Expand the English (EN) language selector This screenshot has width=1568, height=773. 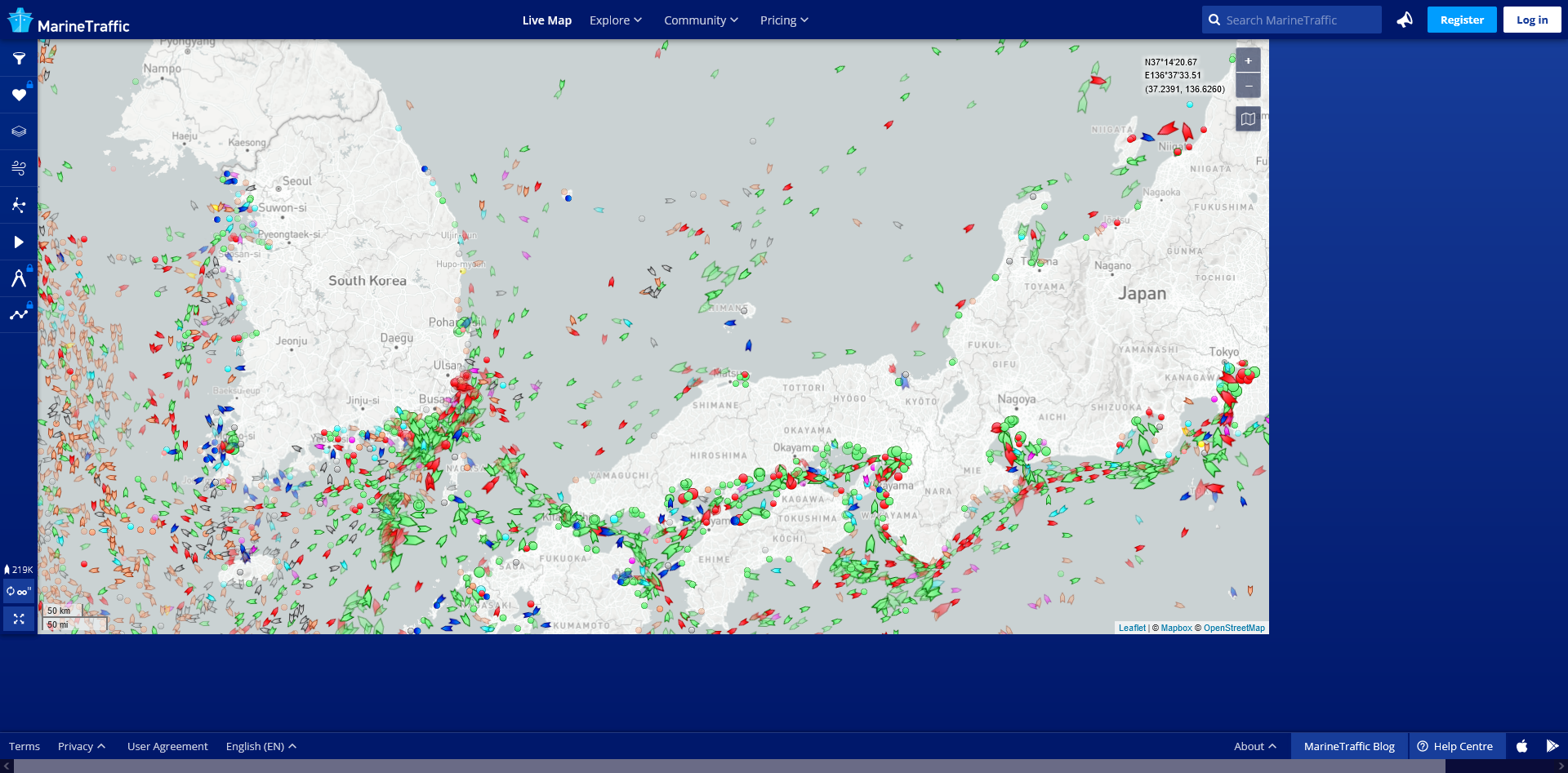pos(261,746)
